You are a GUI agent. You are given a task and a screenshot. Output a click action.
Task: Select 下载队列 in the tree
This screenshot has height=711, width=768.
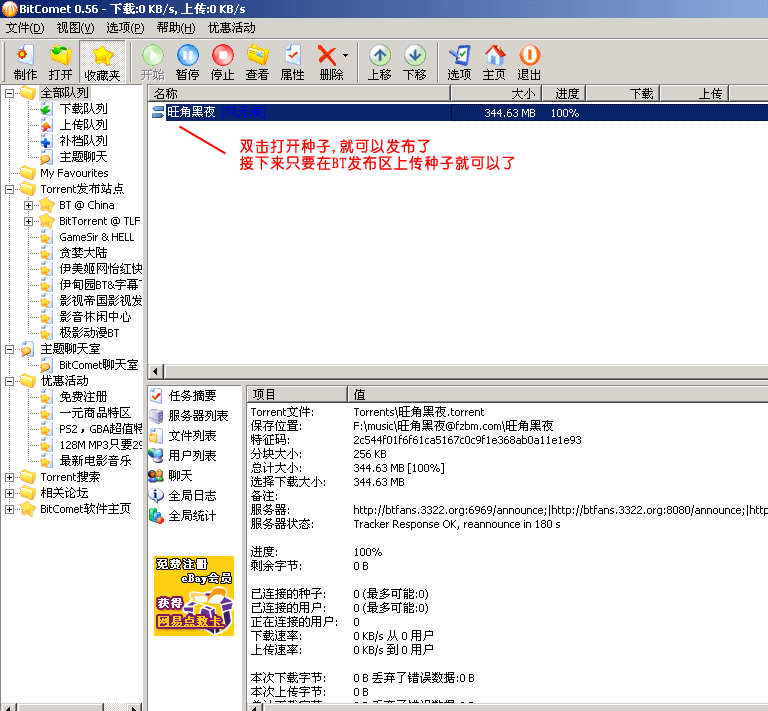(83, 109)
